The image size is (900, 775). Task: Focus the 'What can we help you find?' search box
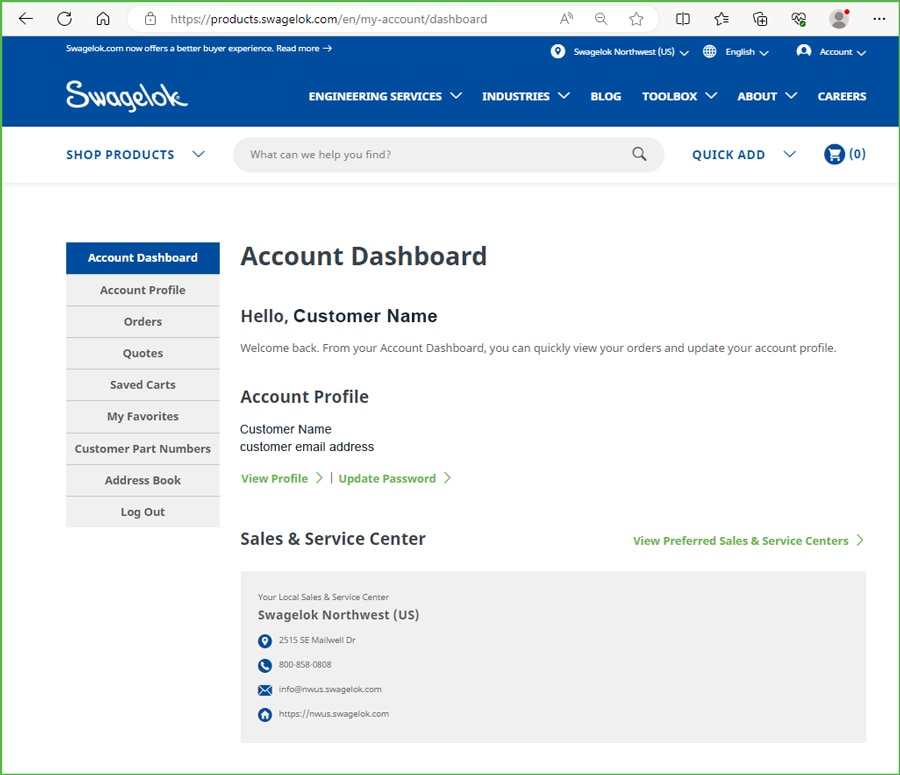click(448, 154)
